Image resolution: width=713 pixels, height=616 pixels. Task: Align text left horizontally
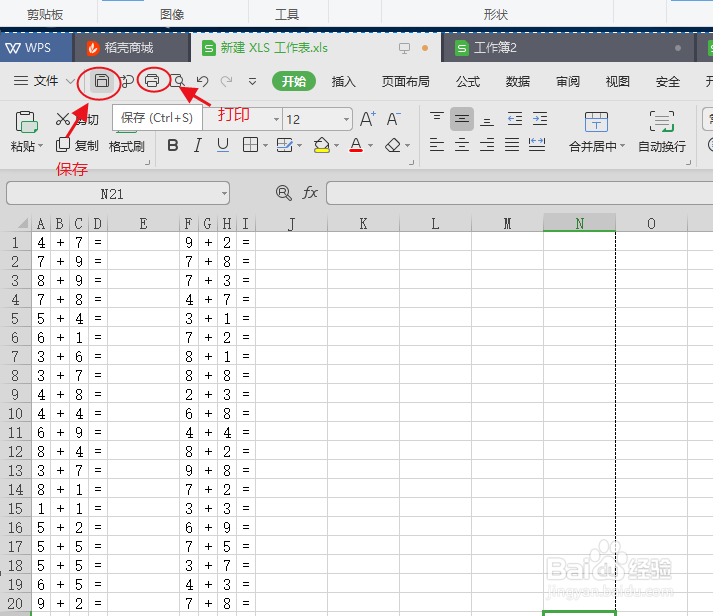[437, 145]
